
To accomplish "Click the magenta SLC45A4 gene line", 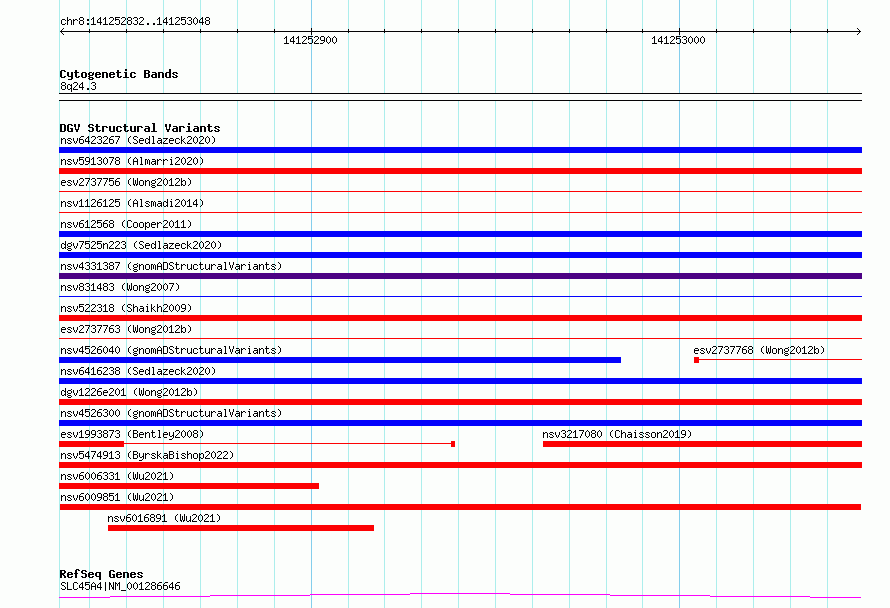I will click(460, 596).
